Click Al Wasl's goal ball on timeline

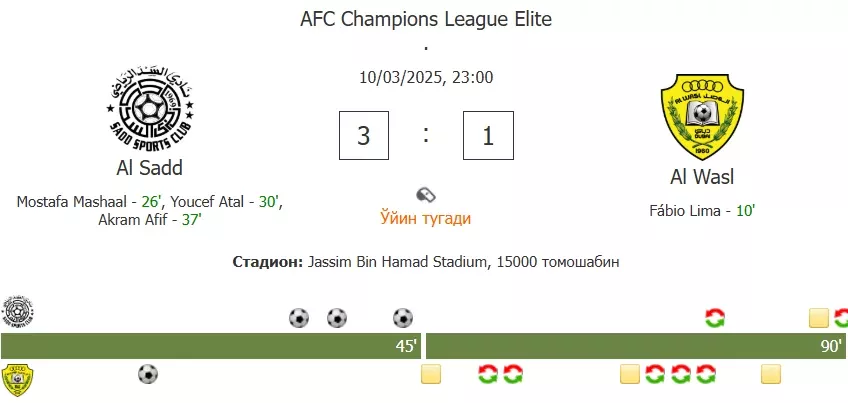148,374
